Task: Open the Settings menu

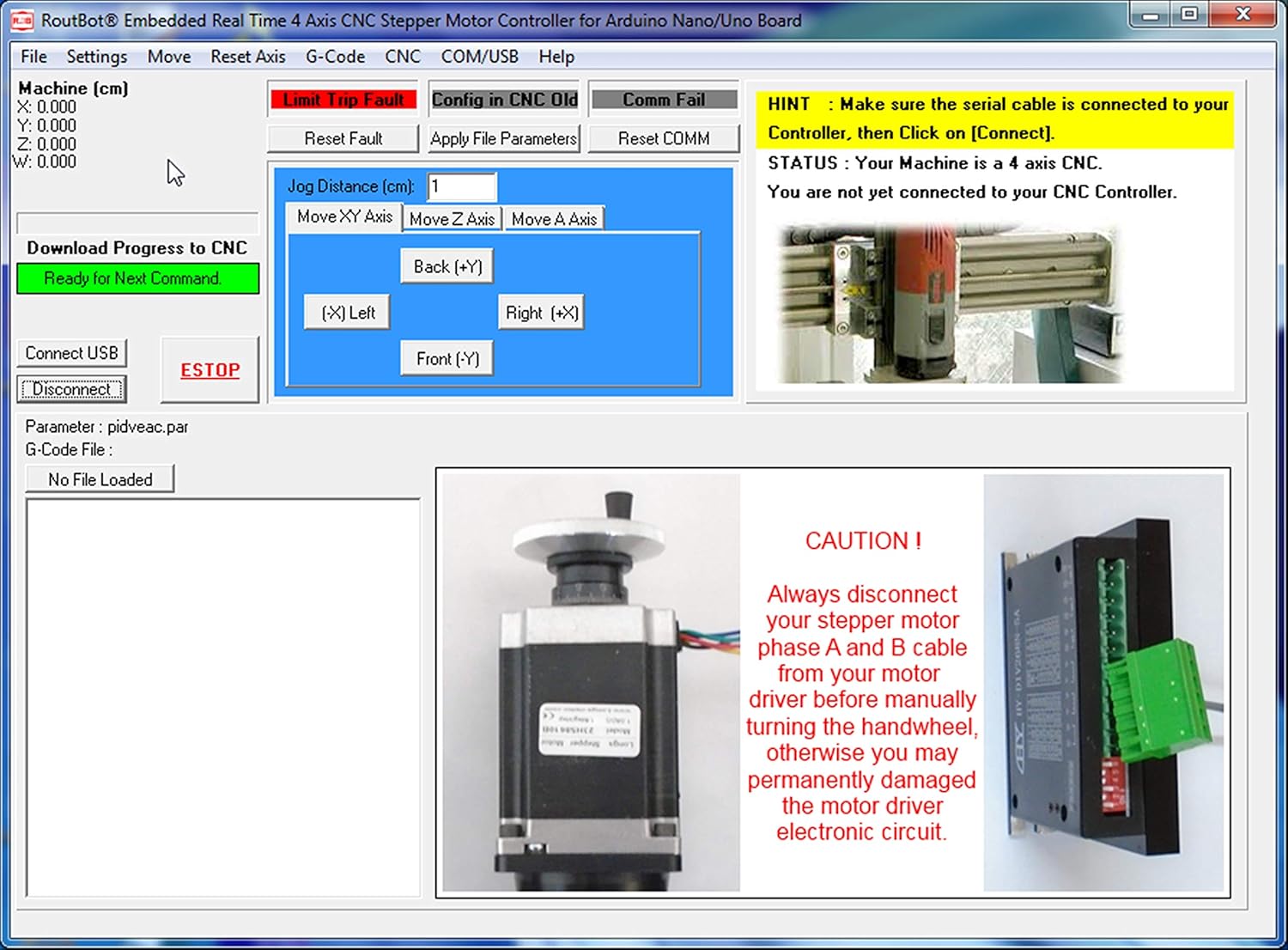Action: pyautogui.click(x=96, y=57)
